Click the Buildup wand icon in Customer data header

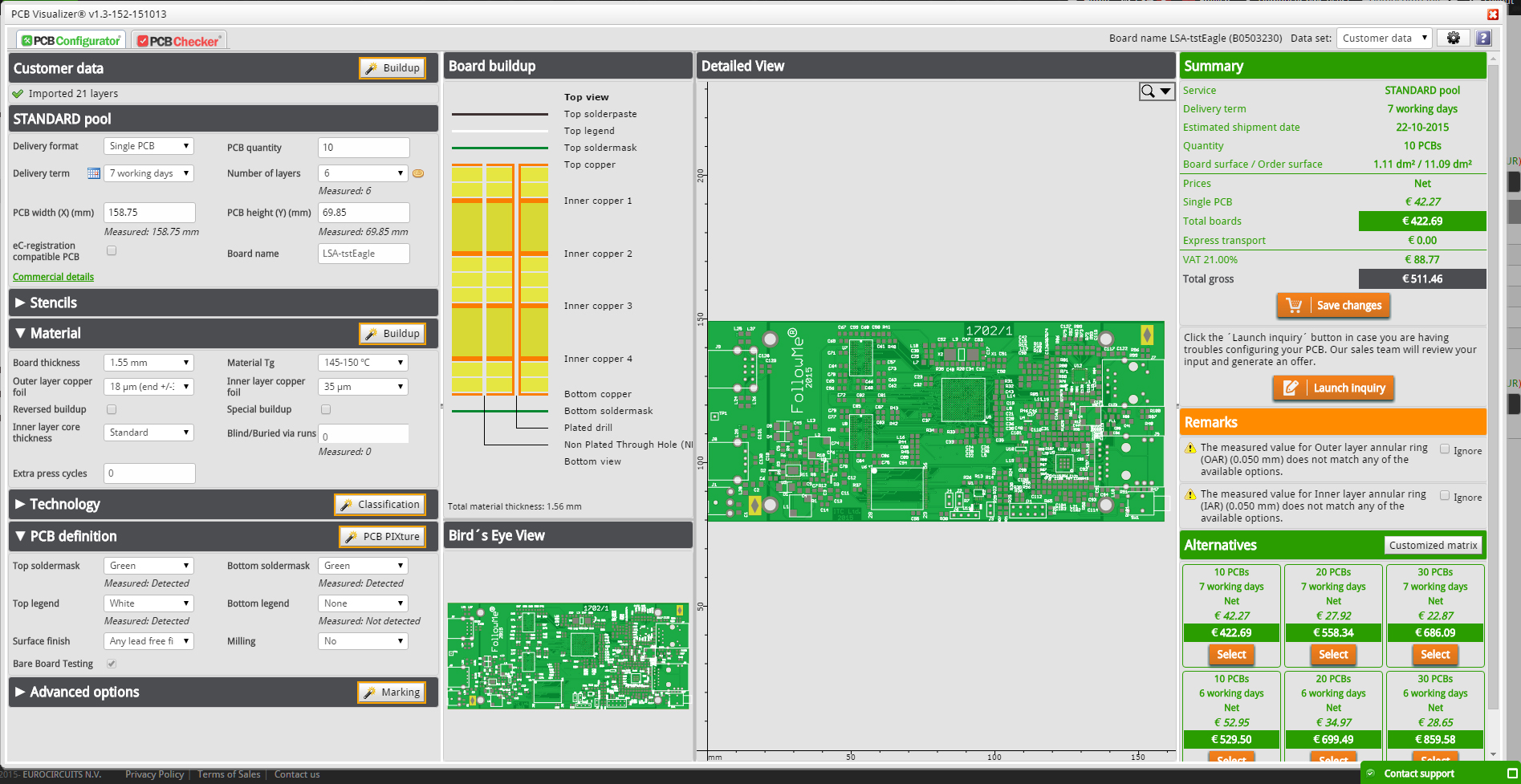coord(372,68)
